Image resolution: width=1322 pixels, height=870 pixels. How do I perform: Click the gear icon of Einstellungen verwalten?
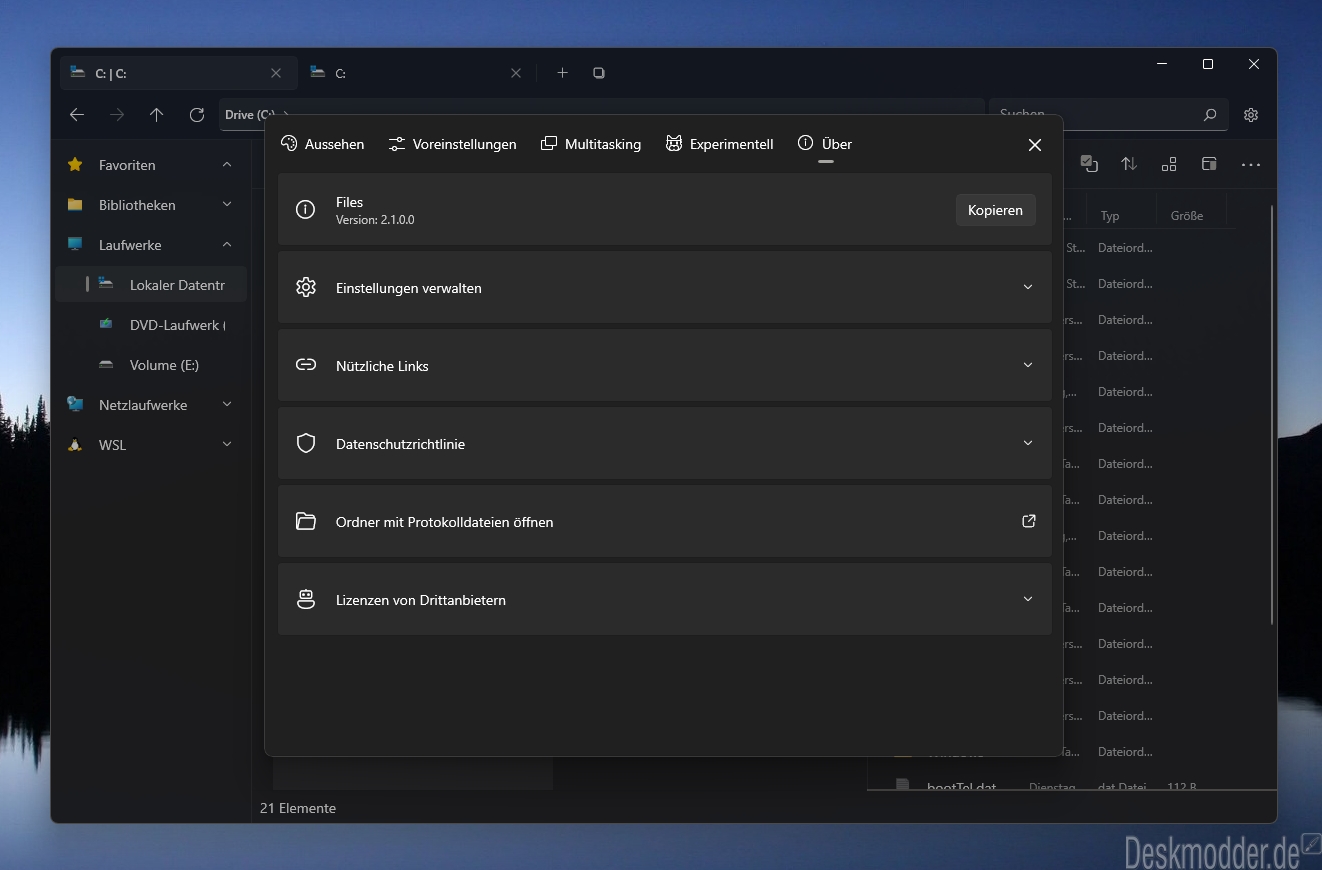(x=306, y=287)
